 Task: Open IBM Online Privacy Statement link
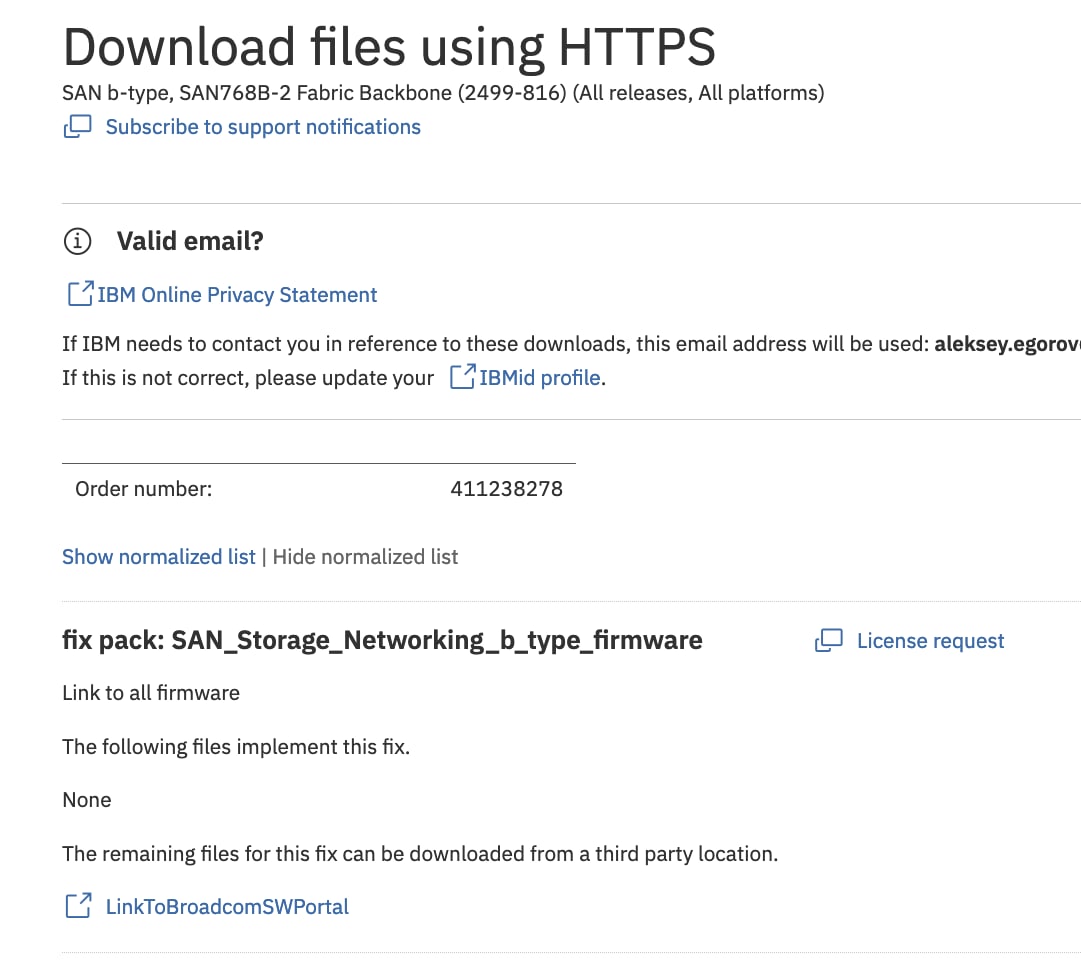[236, 295]
